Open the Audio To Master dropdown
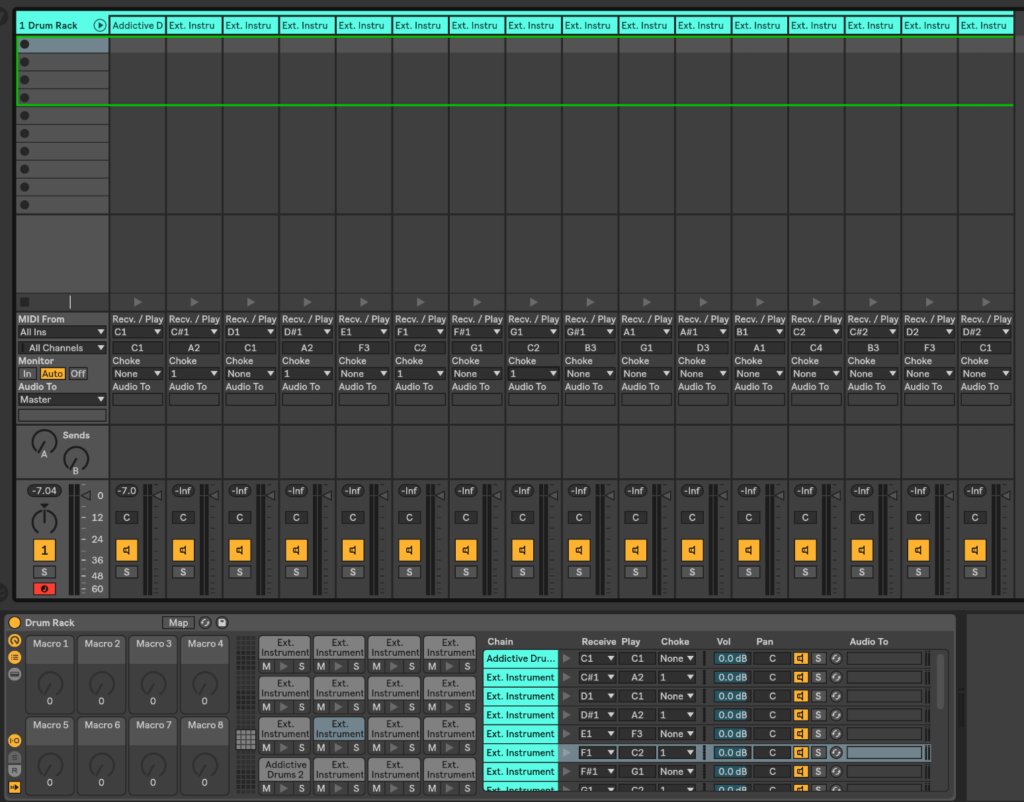The image size is (1024, 802). (61, 399)
